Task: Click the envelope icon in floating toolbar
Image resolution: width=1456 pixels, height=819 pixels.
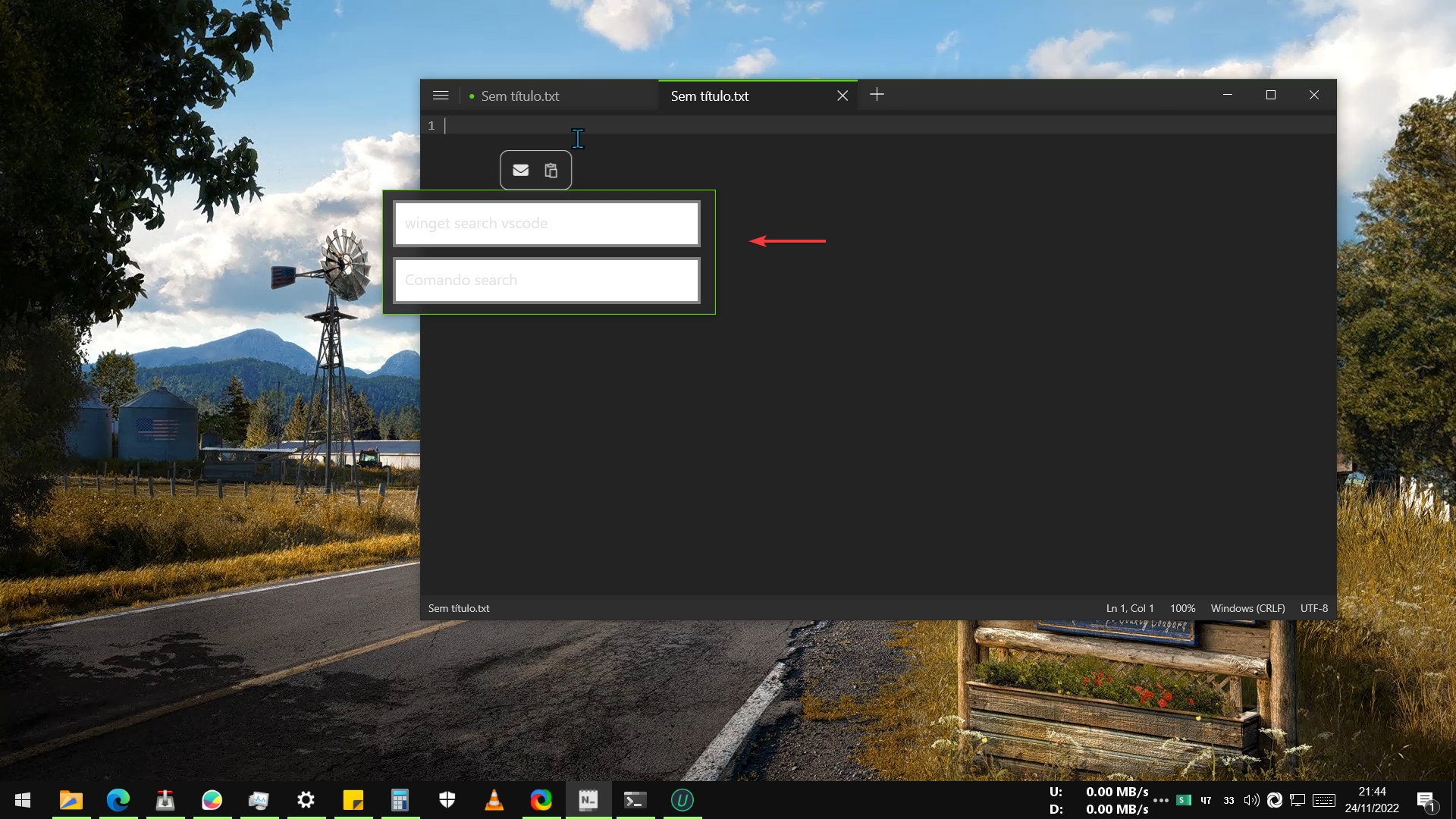Action: click(520, 170)
